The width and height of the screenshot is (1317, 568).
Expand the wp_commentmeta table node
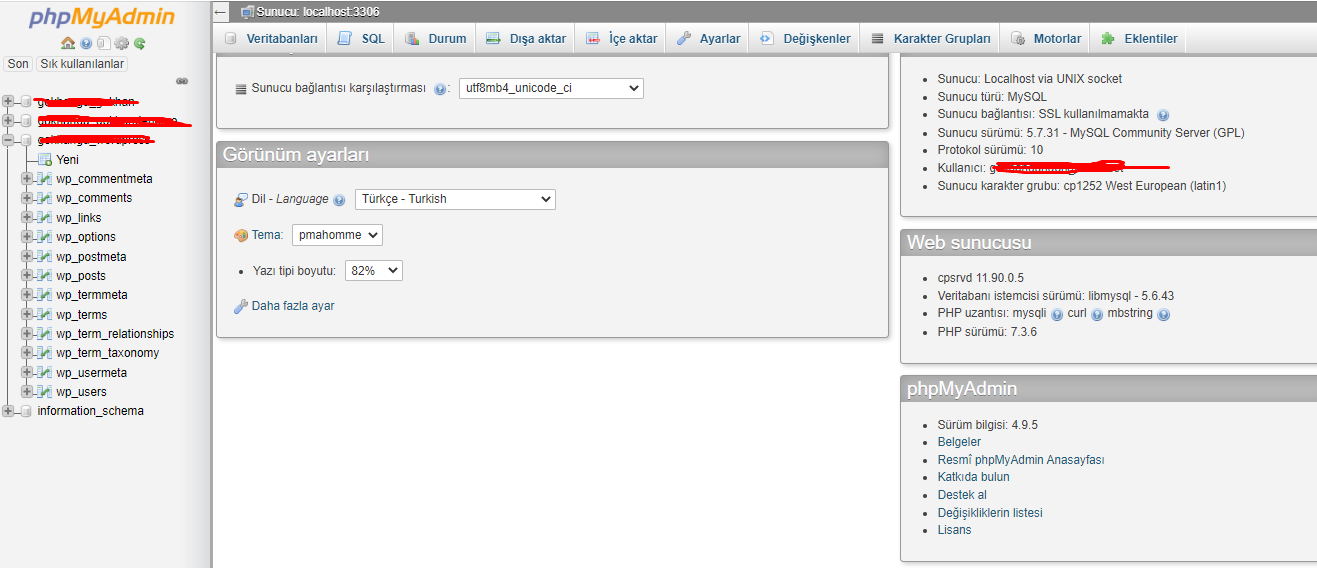[27, 179]
